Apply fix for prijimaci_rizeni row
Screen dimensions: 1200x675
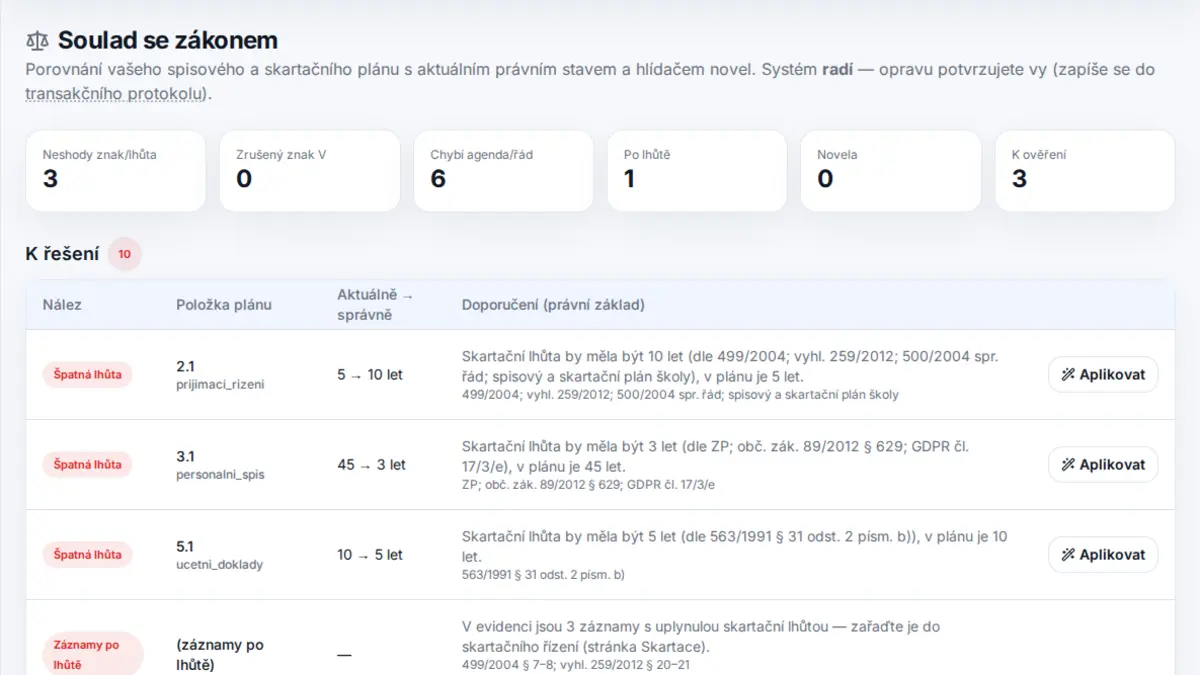click(x=1103, y=375)
